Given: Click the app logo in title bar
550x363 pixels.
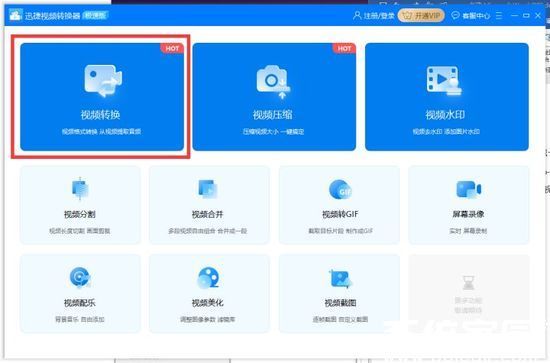Looking at the screenshot, I should pyautogui.click(x=15, y=15).
